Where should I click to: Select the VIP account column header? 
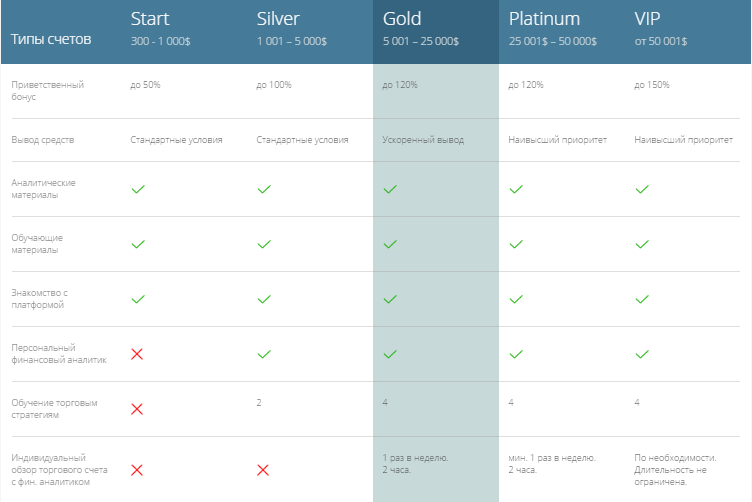pyautogui.click(x=660, y=28)
